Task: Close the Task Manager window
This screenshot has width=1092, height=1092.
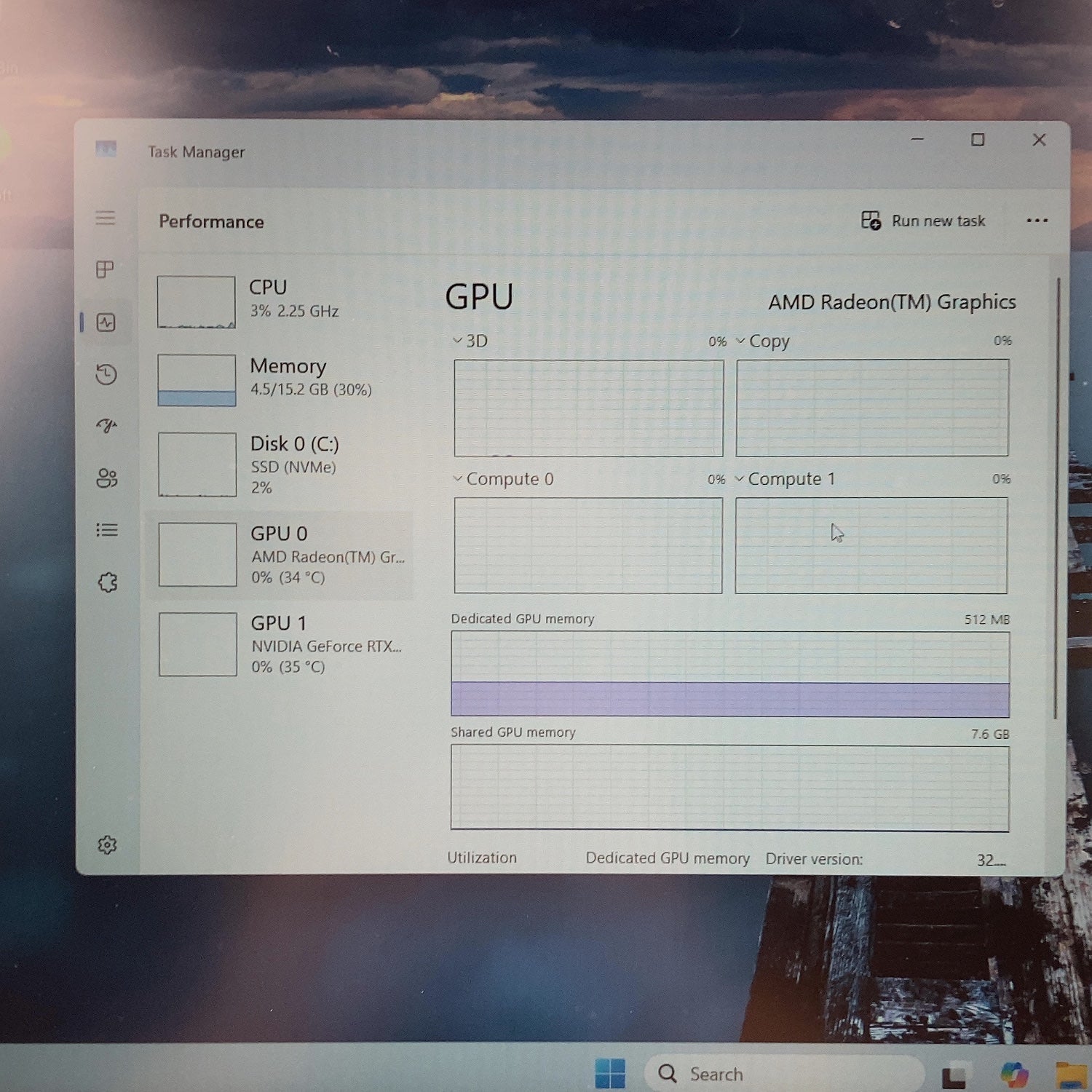Action: 1039,139
